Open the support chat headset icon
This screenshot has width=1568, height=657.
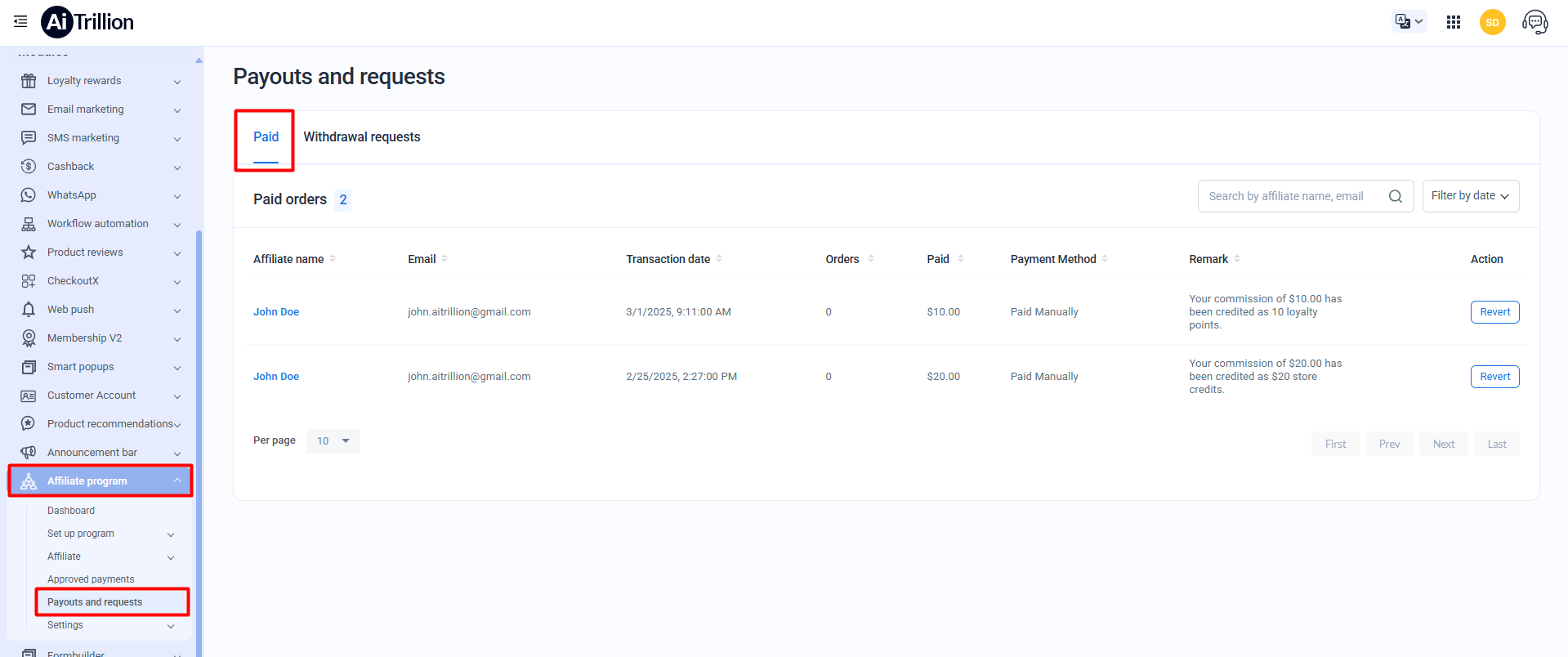[1534, 22]
